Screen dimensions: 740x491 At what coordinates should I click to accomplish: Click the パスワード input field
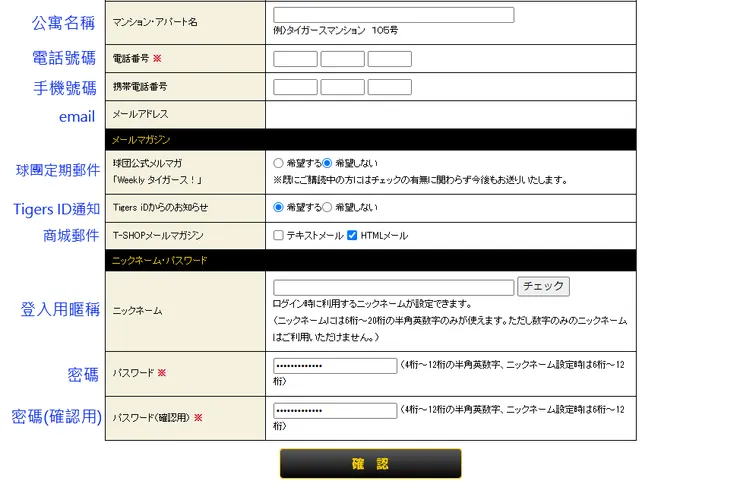point(335,366)
